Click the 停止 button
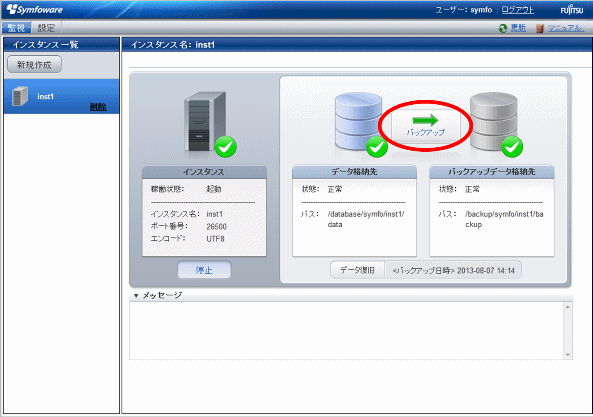593x417 pixels. click(x=204, y=270)
